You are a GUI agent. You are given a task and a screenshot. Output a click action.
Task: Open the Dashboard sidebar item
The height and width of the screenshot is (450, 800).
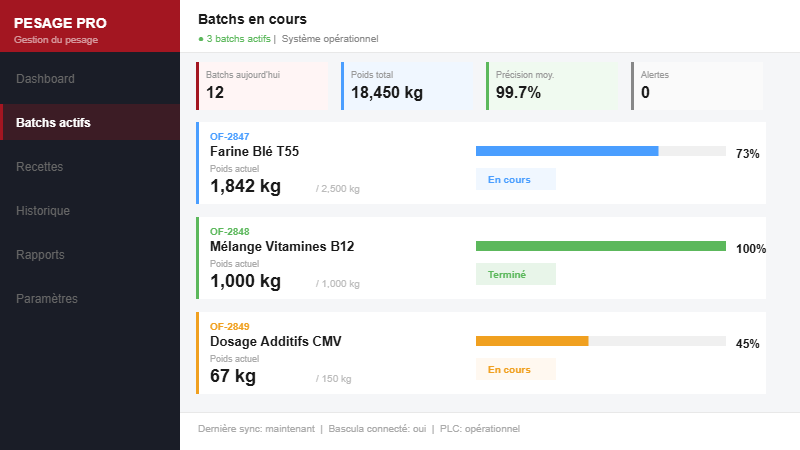tap(46, 78)
